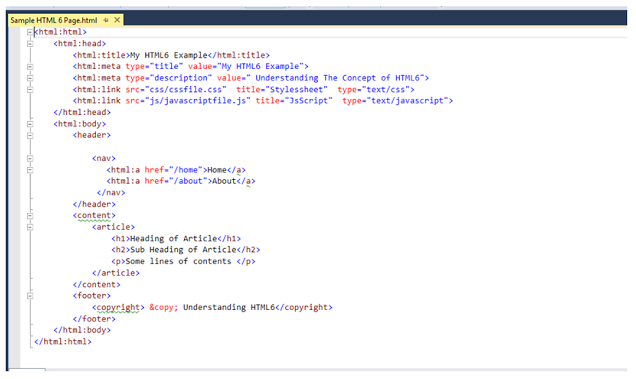
Task: Click the value "text/css"
Action: (386, 89)
